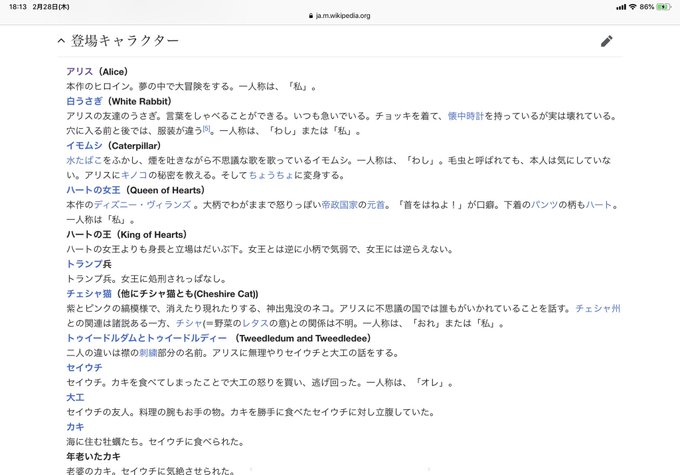Open the トランプ link in トランプ兵
680x475 pixels.
[85, 264]
